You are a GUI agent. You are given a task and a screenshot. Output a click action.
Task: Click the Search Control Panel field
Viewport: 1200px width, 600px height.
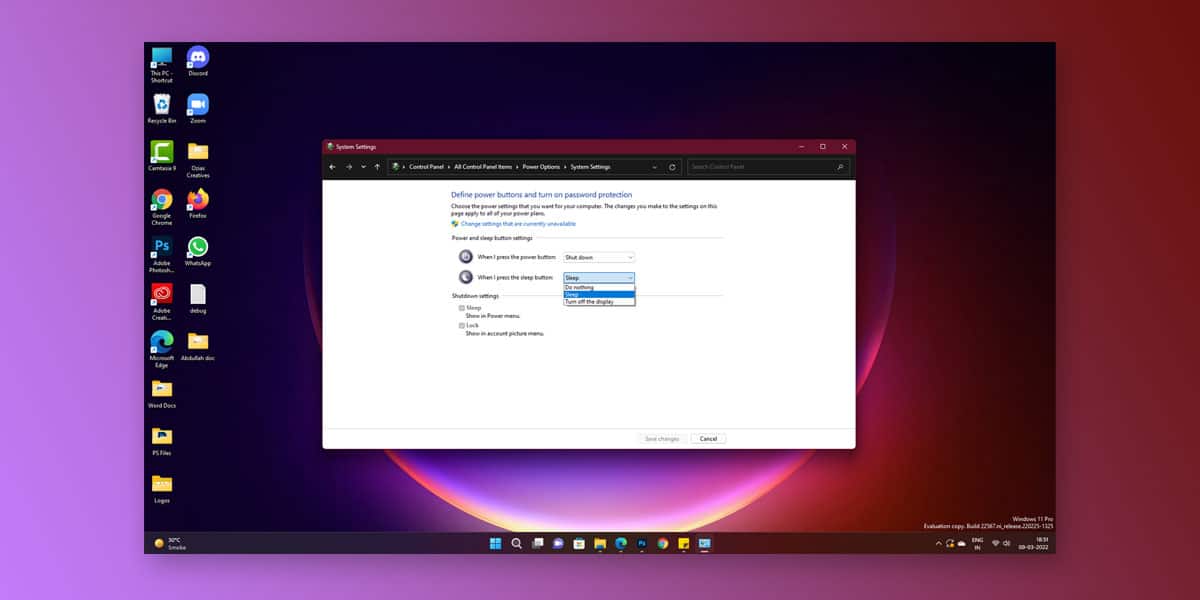coord(768,167)
